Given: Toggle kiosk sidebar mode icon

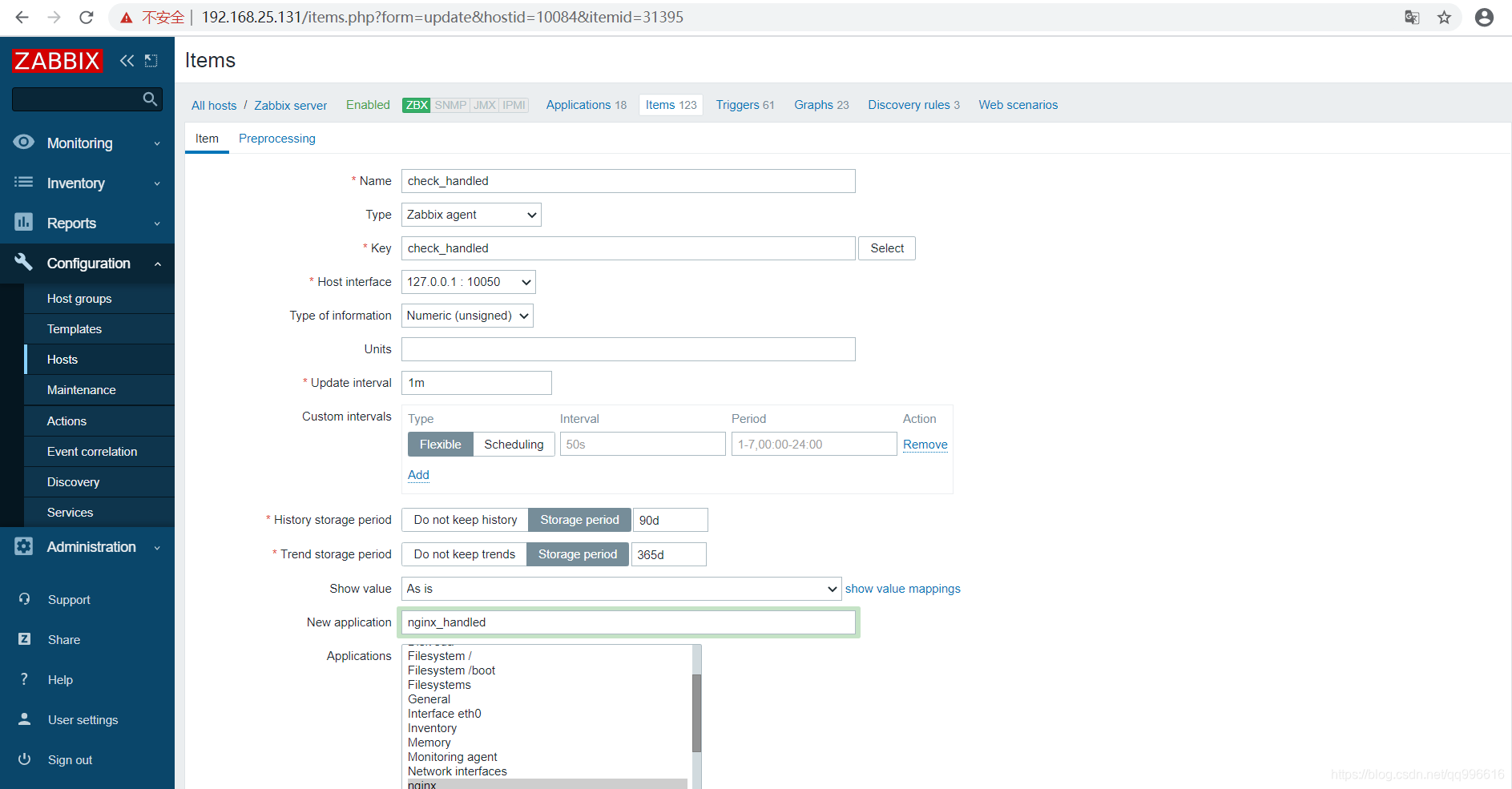Looking at the screenshot, I should tap(151, 61).
